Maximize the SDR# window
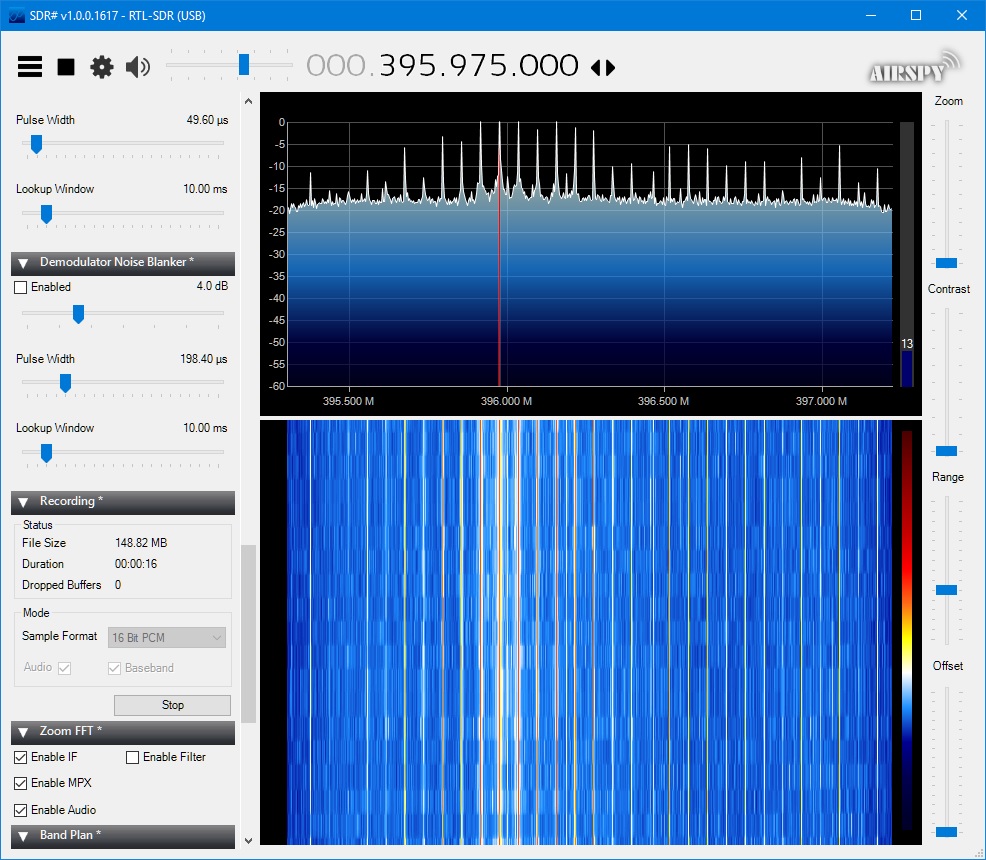Image resolution: width=986 pixels, height=860 pixels. (916, 15)
